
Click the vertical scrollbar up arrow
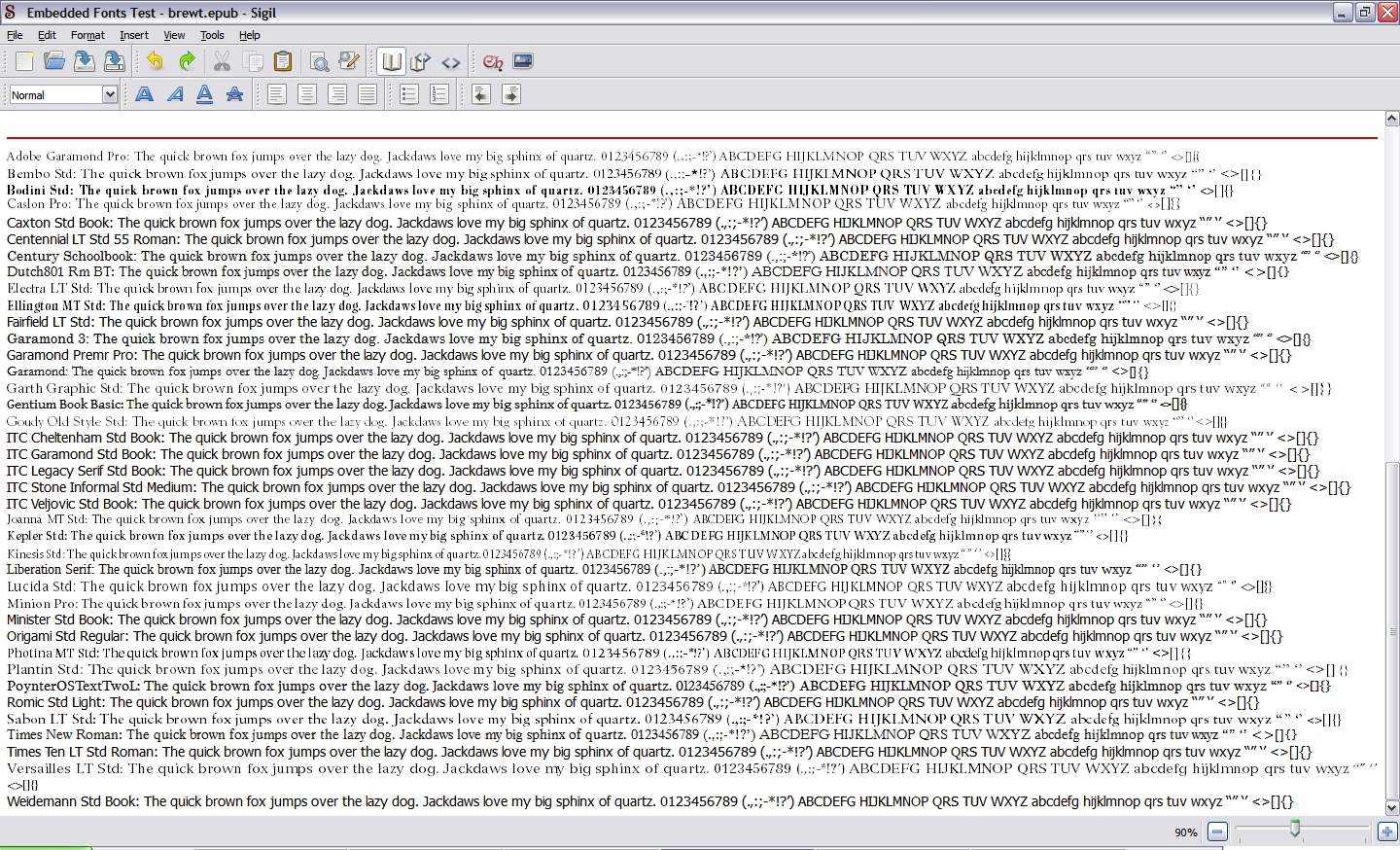[x=1391, y=120]
